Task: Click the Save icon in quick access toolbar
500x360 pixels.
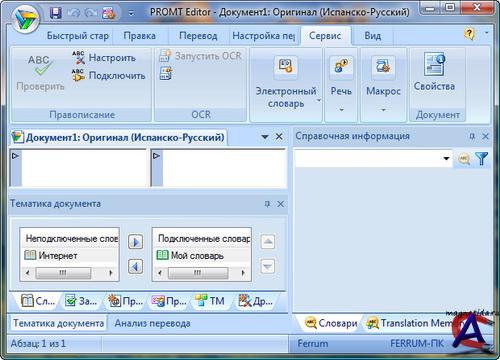Action: click(56, 13)
